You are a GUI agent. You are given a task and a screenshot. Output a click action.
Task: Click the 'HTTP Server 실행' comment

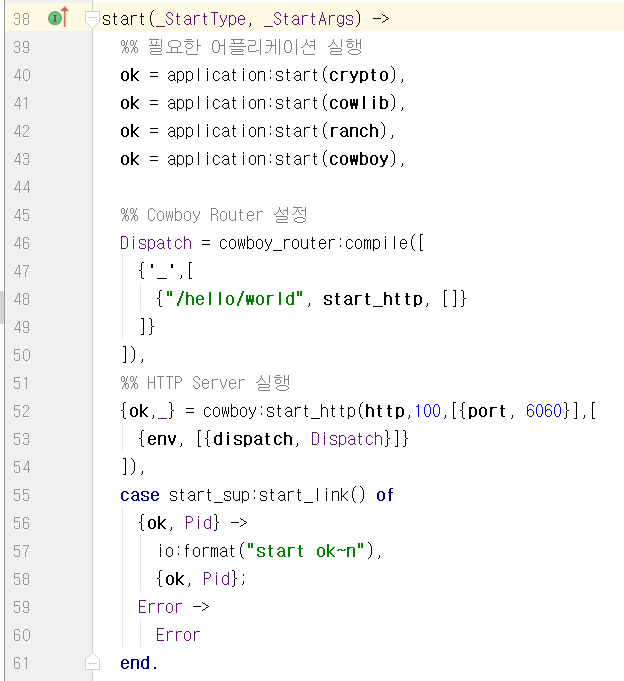(205, 383)
